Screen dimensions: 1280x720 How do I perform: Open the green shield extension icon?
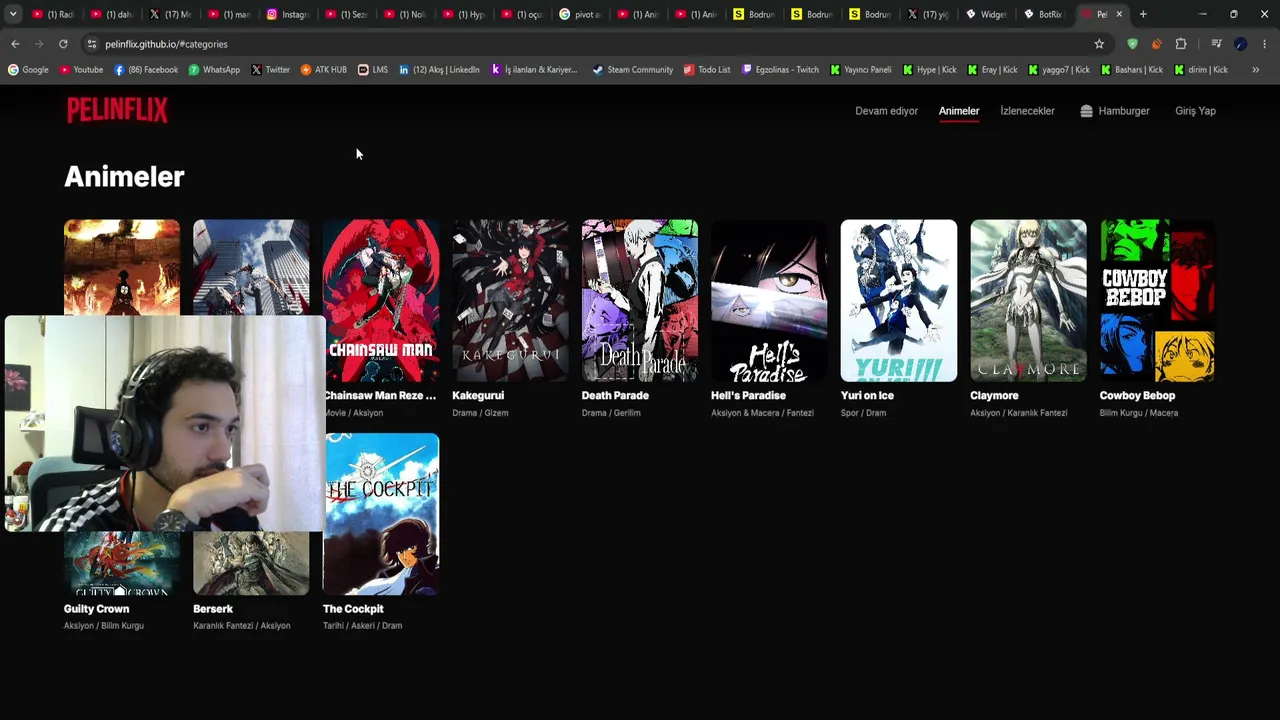1132,44
